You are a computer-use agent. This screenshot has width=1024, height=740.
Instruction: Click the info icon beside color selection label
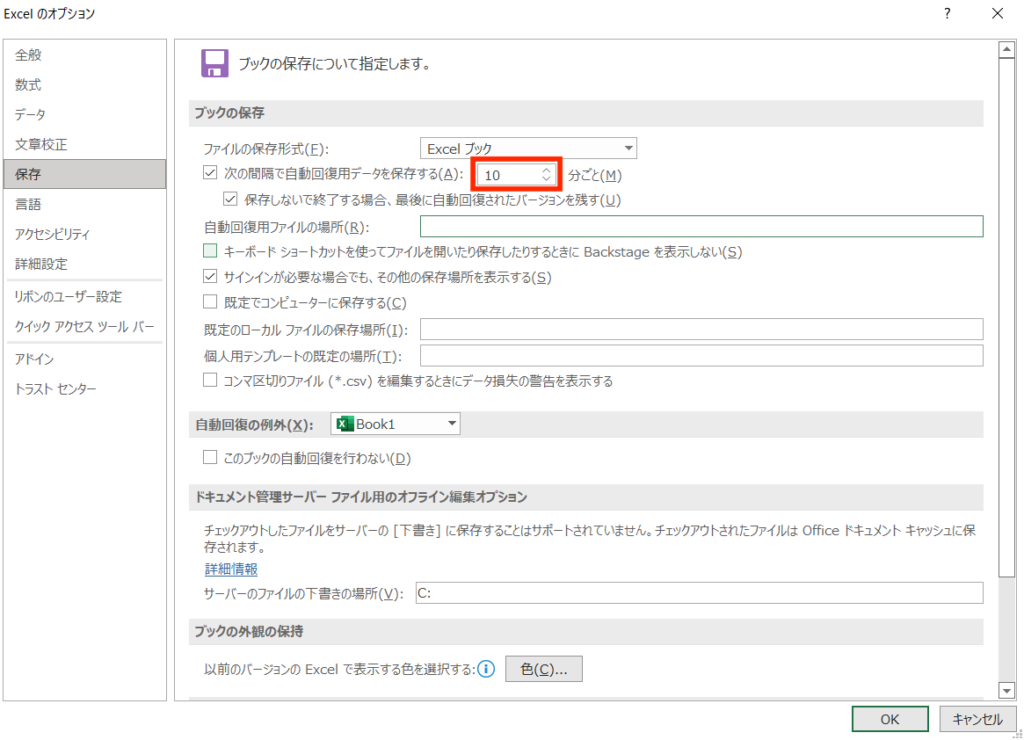pos(487,669)
